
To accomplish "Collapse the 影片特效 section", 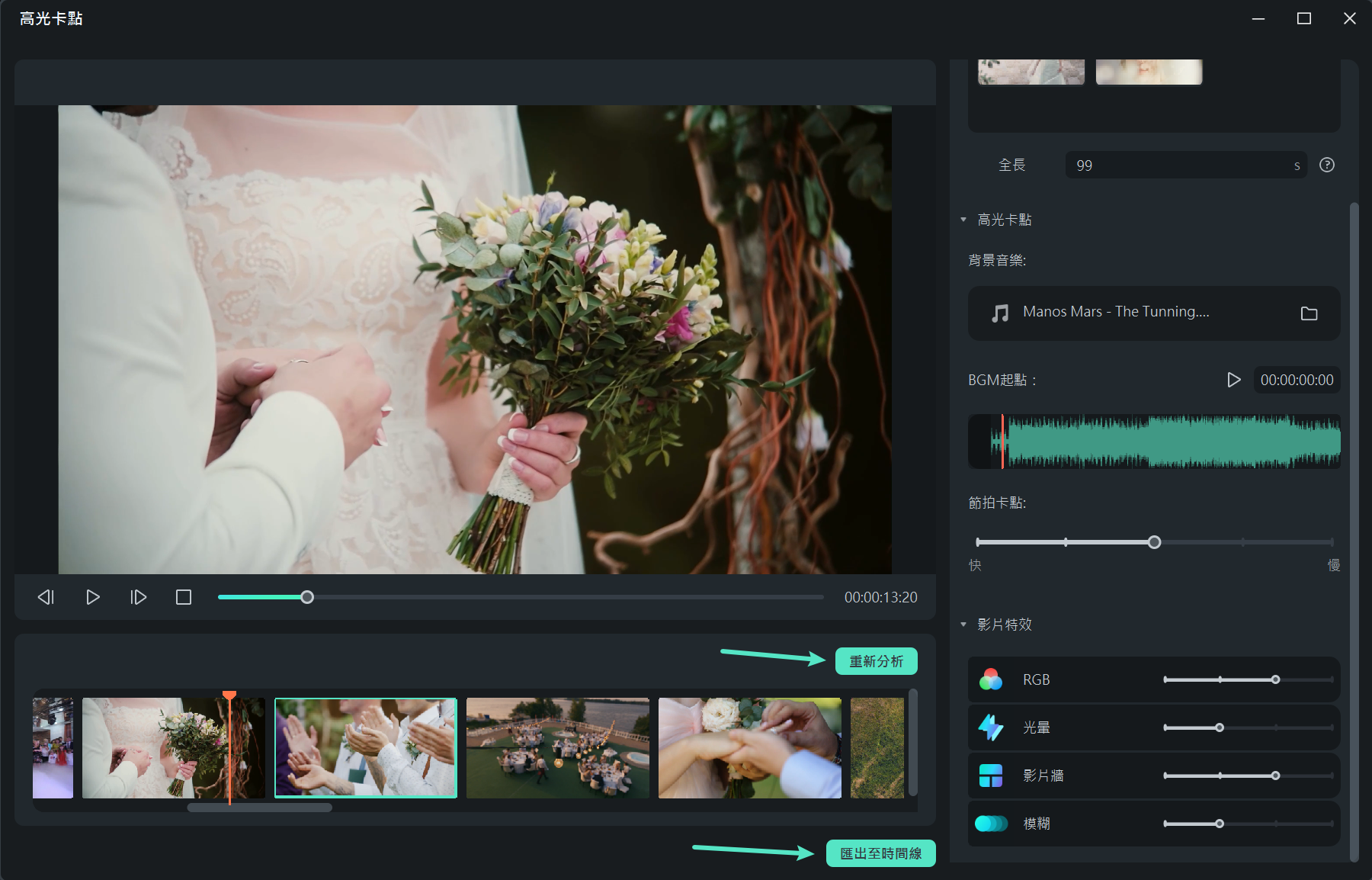I will 963,625.
